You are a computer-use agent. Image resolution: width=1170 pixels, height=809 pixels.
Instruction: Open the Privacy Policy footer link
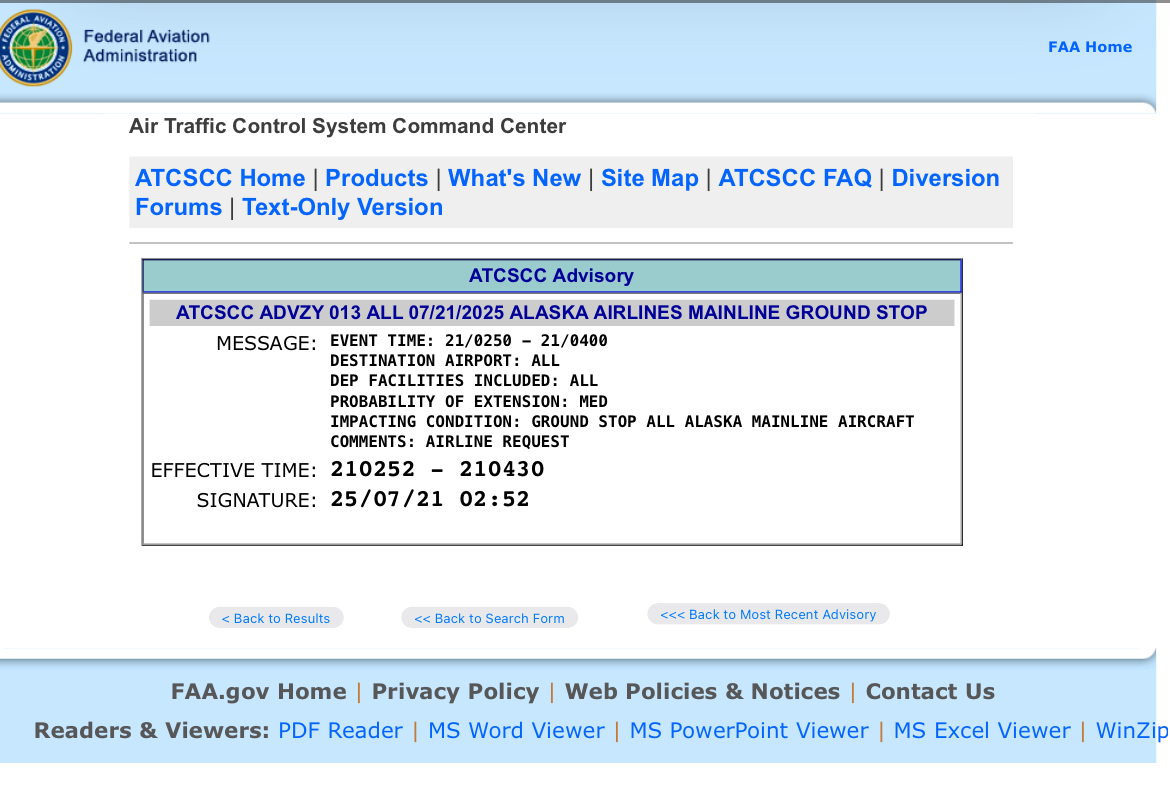coord(455,692)
